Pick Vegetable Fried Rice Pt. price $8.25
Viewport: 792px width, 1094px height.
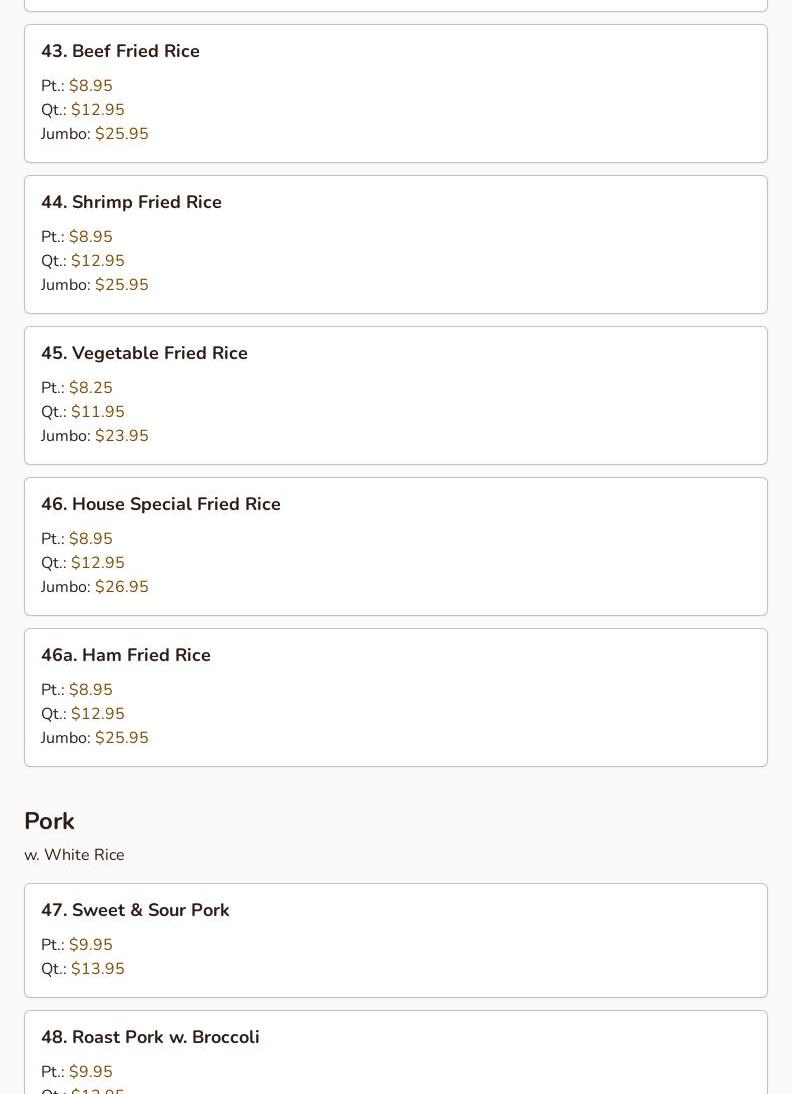pyautogui.click(x=90, y=388)
